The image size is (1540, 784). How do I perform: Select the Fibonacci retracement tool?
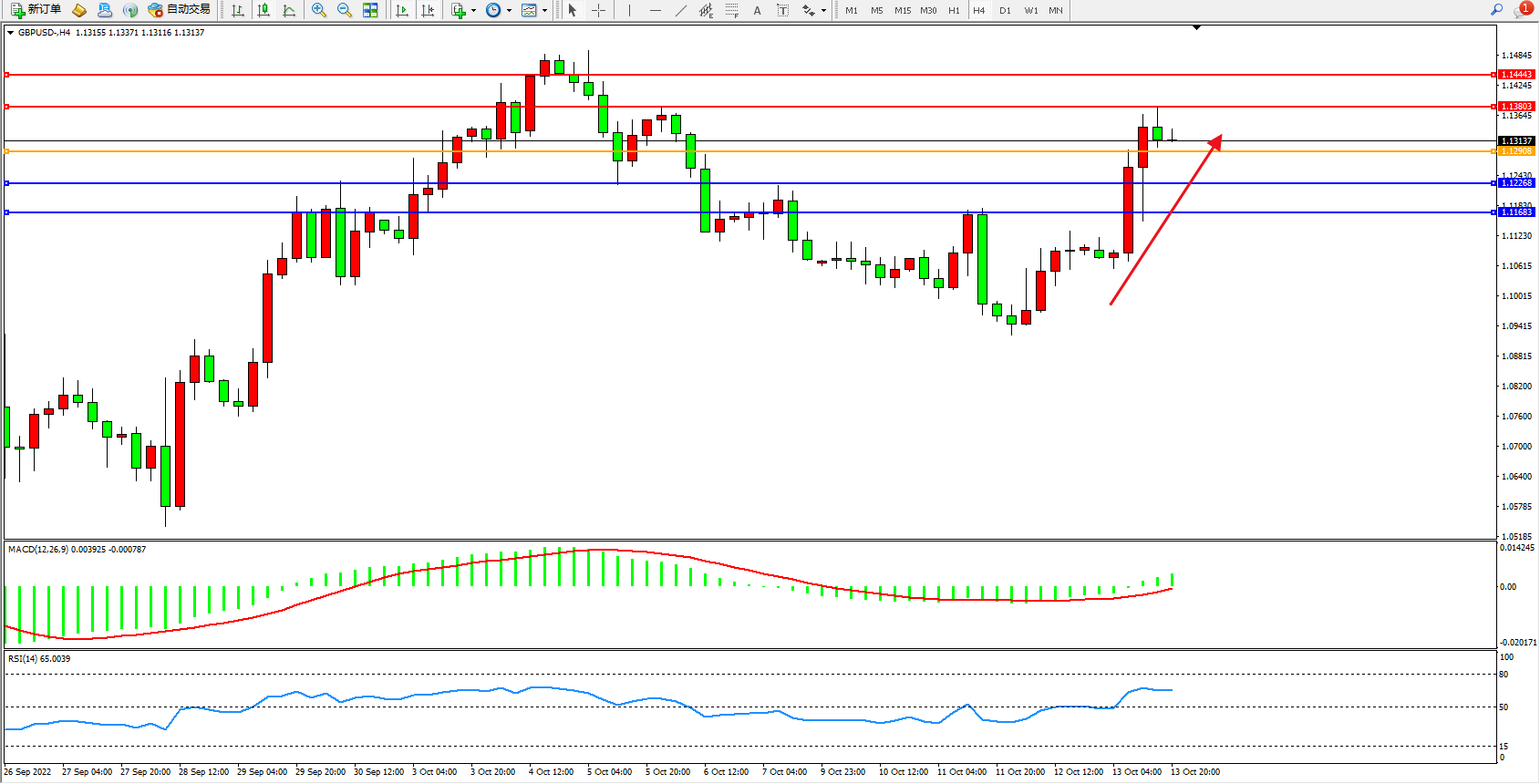731,10
